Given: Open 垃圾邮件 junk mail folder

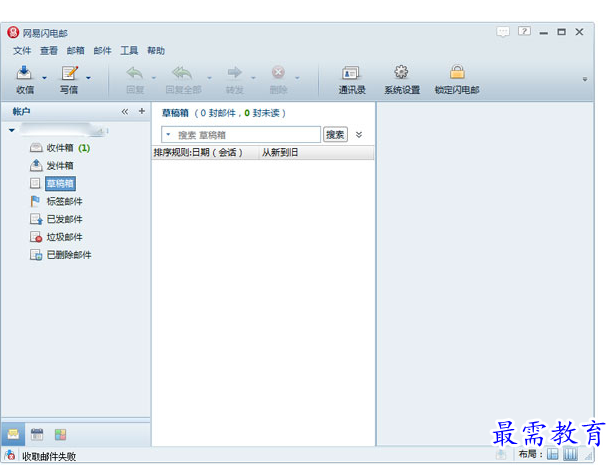Looking at the screenshot, I should (x=56, y=237).
